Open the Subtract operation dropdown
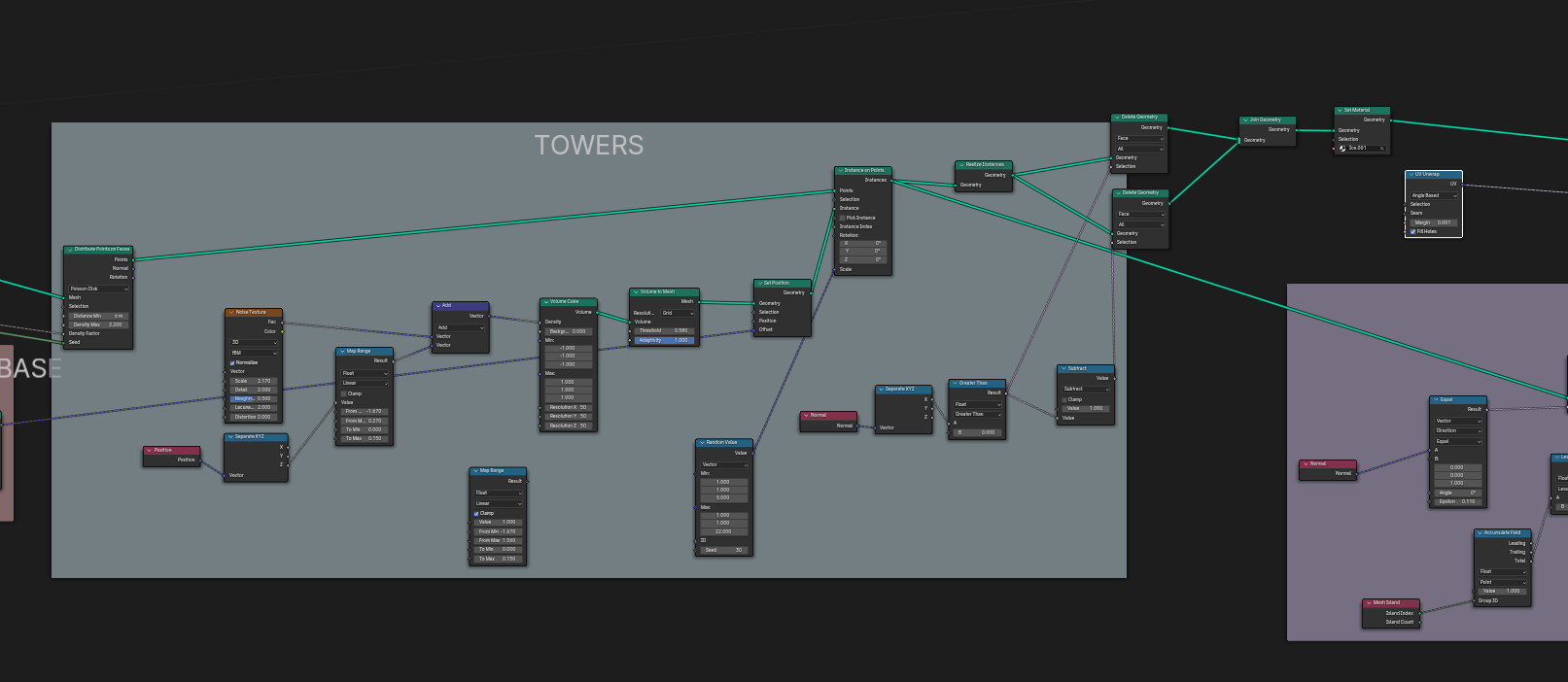Screen dimensions: 1568x682 1086,389
